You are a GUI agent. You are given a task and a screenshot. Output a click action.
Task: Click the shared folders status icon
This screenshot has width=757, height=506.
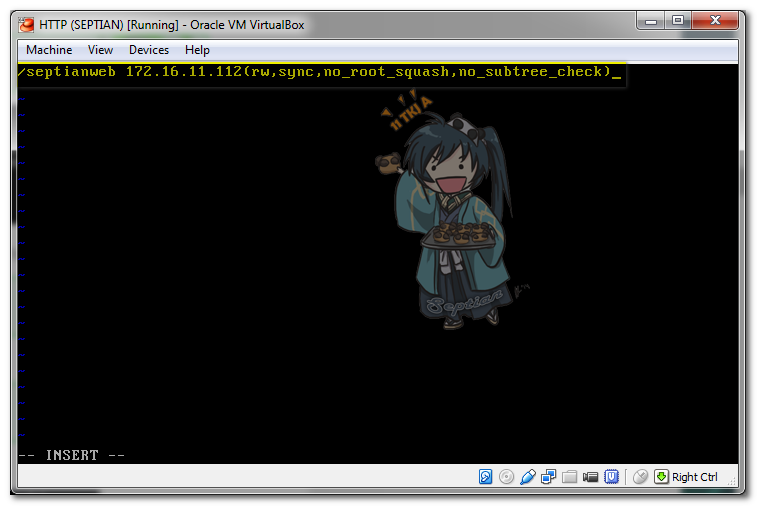pos(570,477)
